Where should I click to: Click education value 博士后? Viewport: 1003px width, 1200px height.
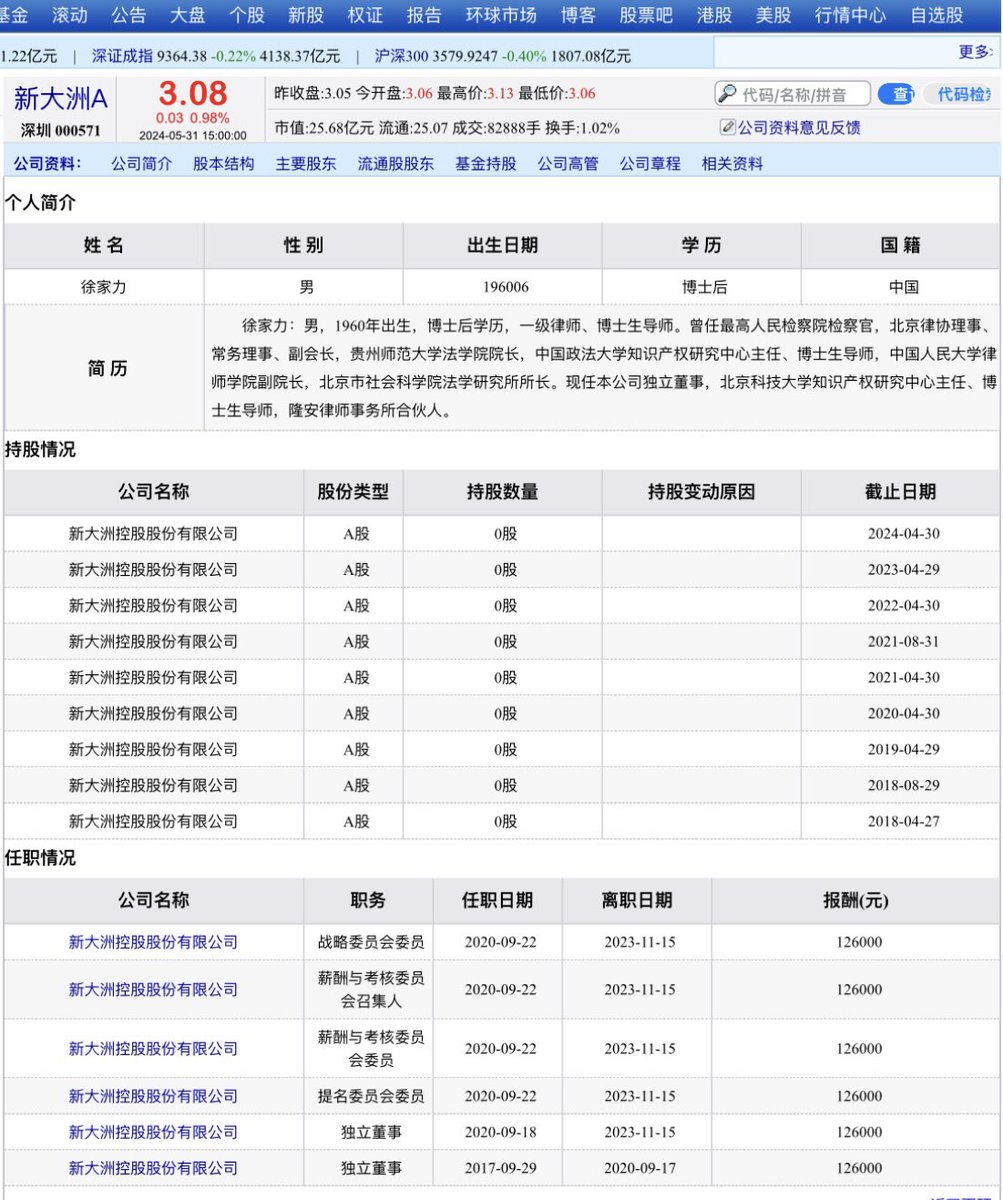click(704, 287)
